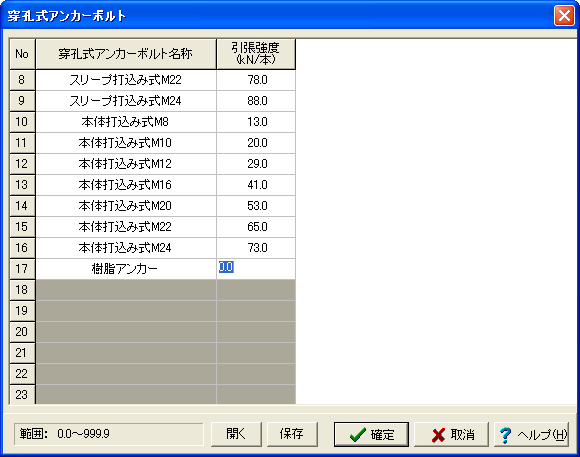This screenshot has width=580, height=457.
Task: Confirm with the 確定 checkmark button
Action: tap(371, 434)
